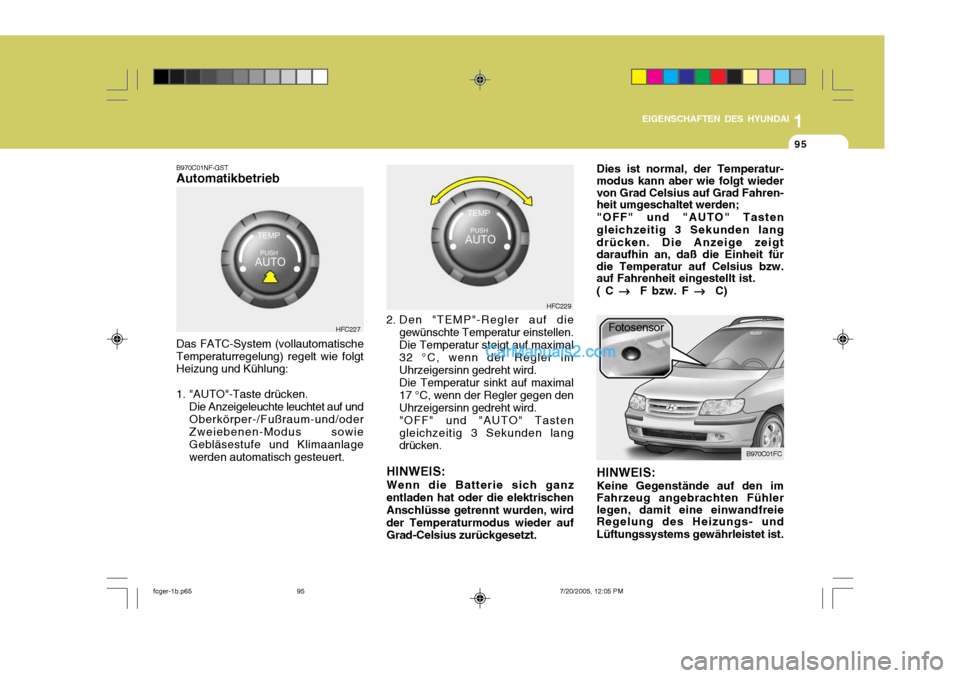
Task: Click step 2 about the "TEMP"-Regler
Action: [x=480, y=382]
